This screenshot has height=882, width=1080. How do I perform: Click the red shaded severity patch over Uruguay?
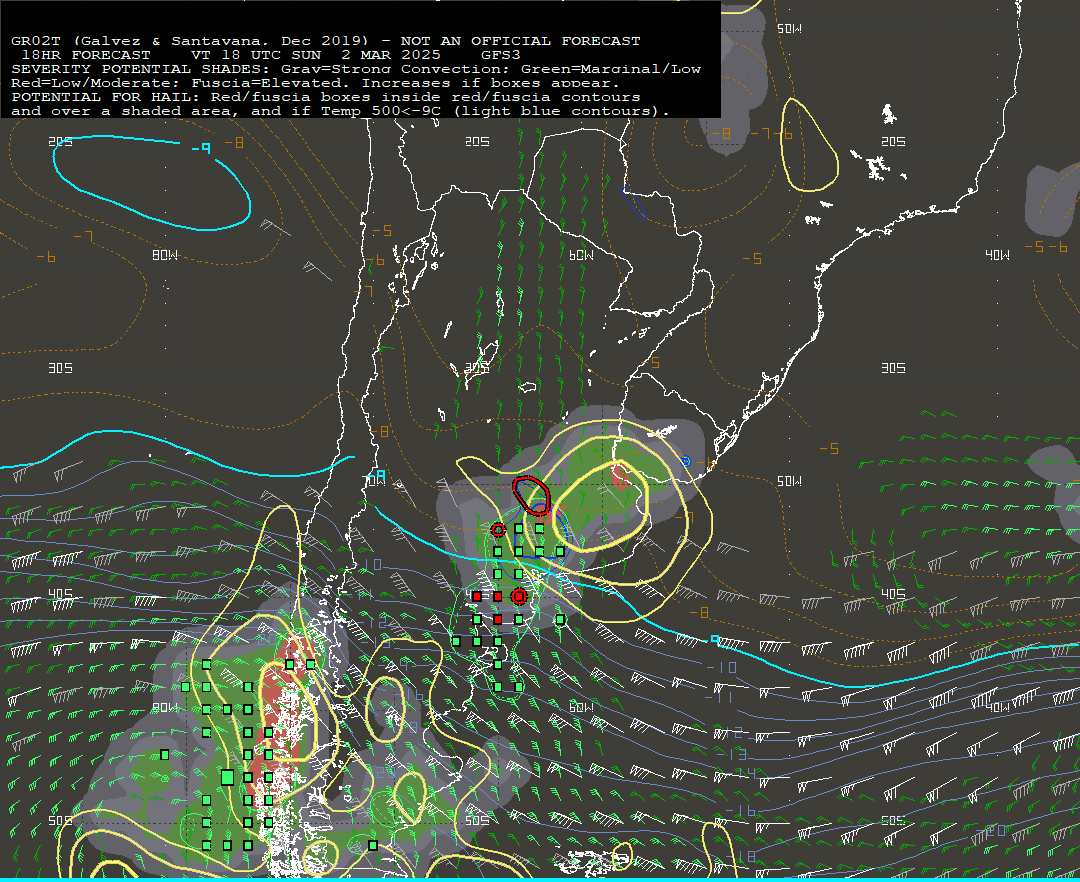click(x=620, y=475)
